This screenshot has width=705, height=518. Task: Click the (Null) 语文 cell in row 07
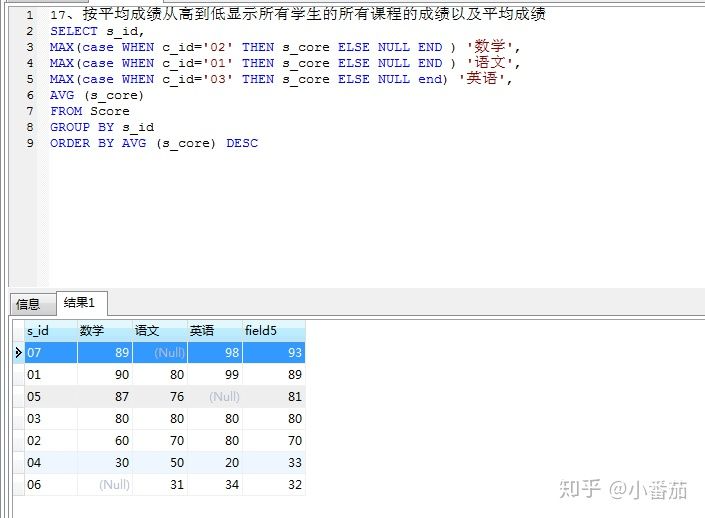[x=160, y=353]
